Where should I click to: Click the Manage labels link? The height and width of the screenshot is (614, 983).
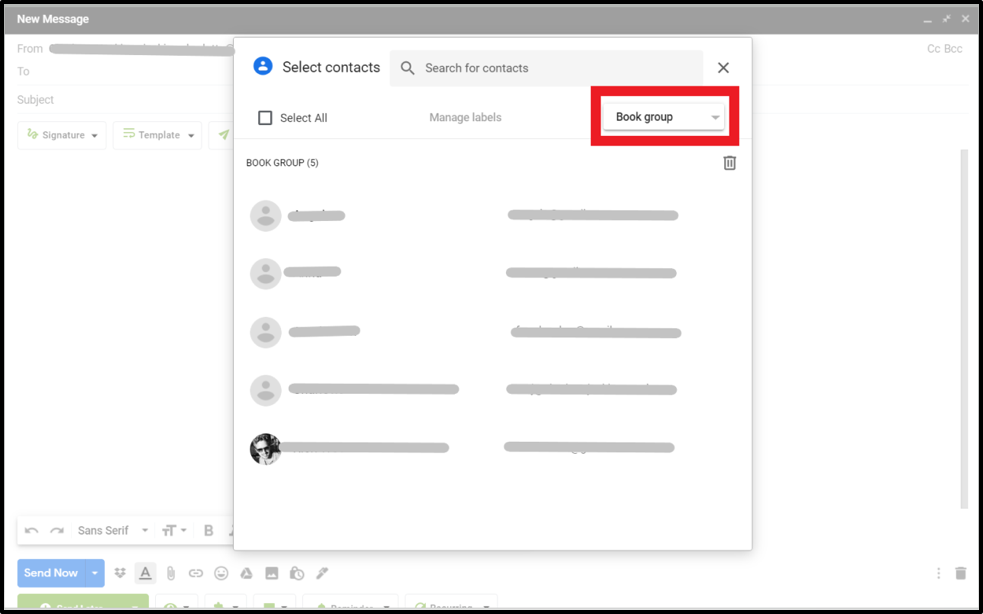click(465, 118)
